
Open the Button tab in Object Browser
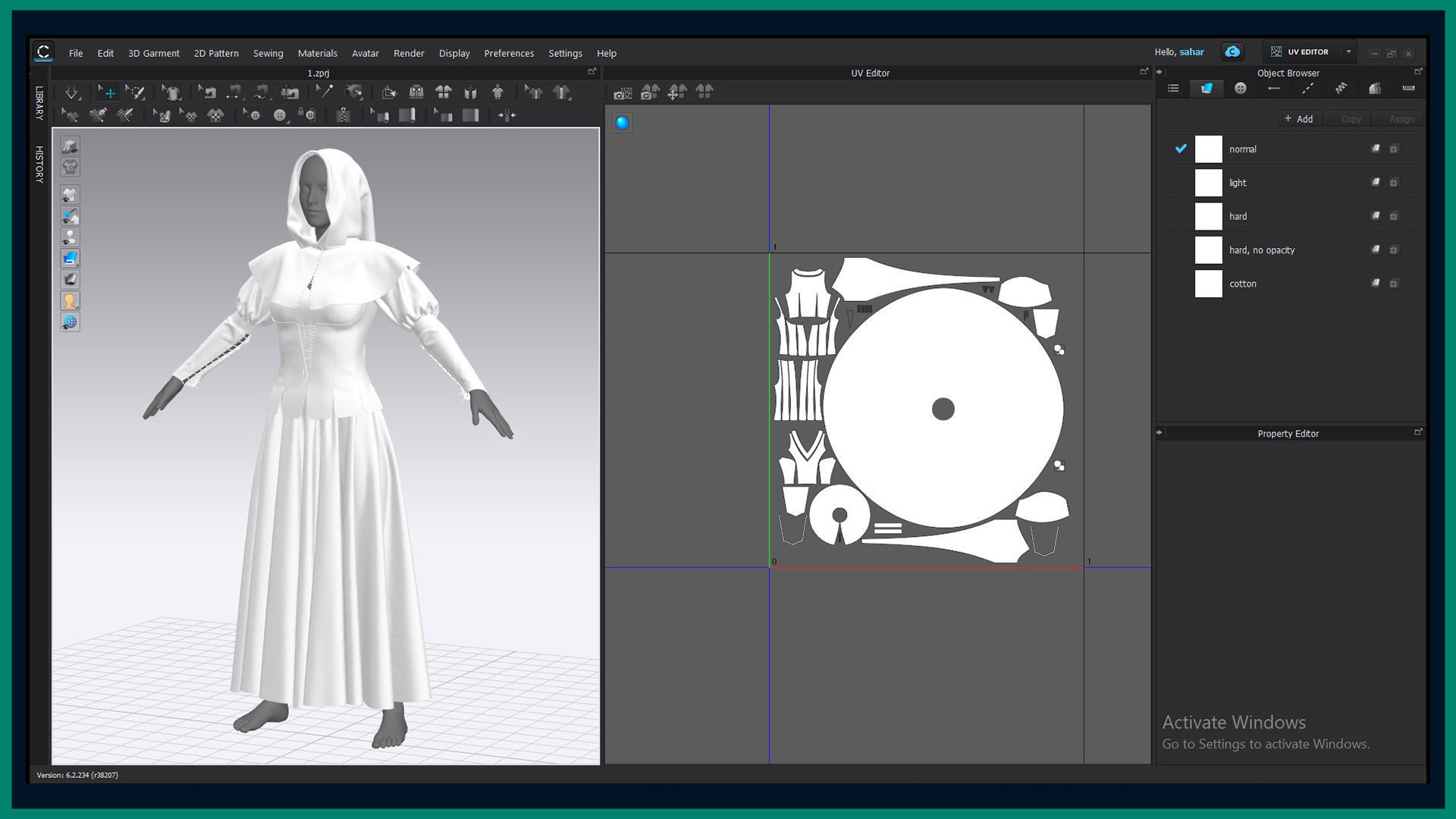pos(1241,89)
